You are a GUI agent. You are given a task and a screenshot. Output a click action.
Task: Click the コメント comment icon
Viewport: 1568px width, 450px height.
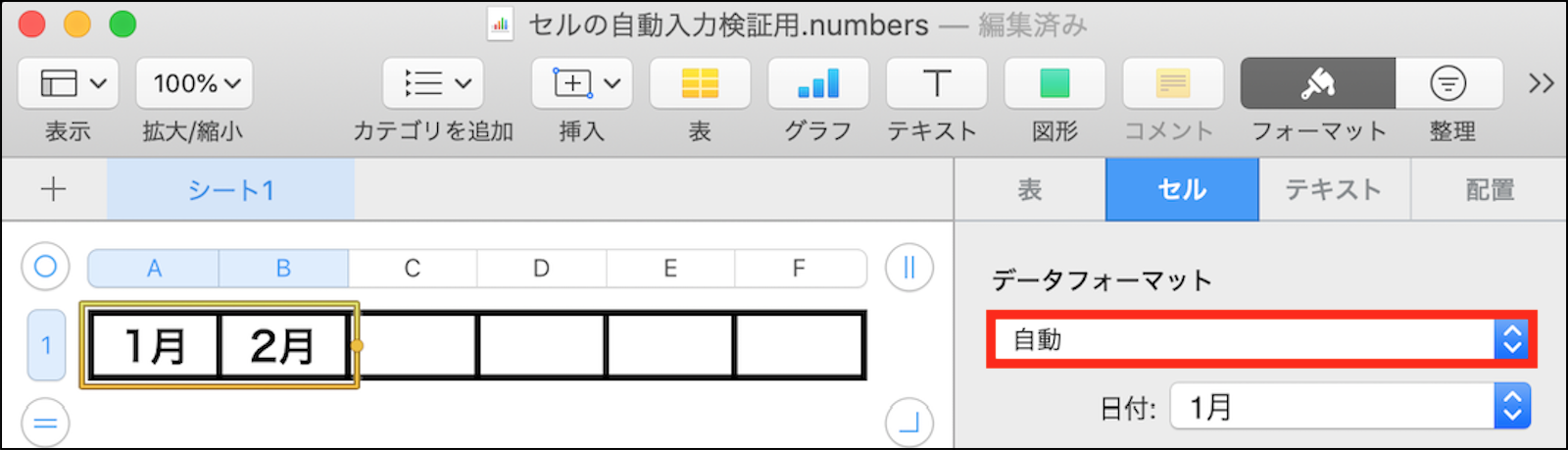click(1172, 83)
